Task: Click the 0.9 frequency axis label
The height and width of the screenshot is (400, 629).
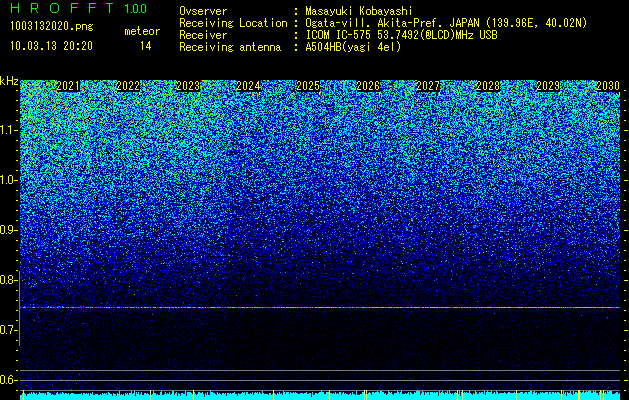Action: pyautogui.click(x=9, y=230)
